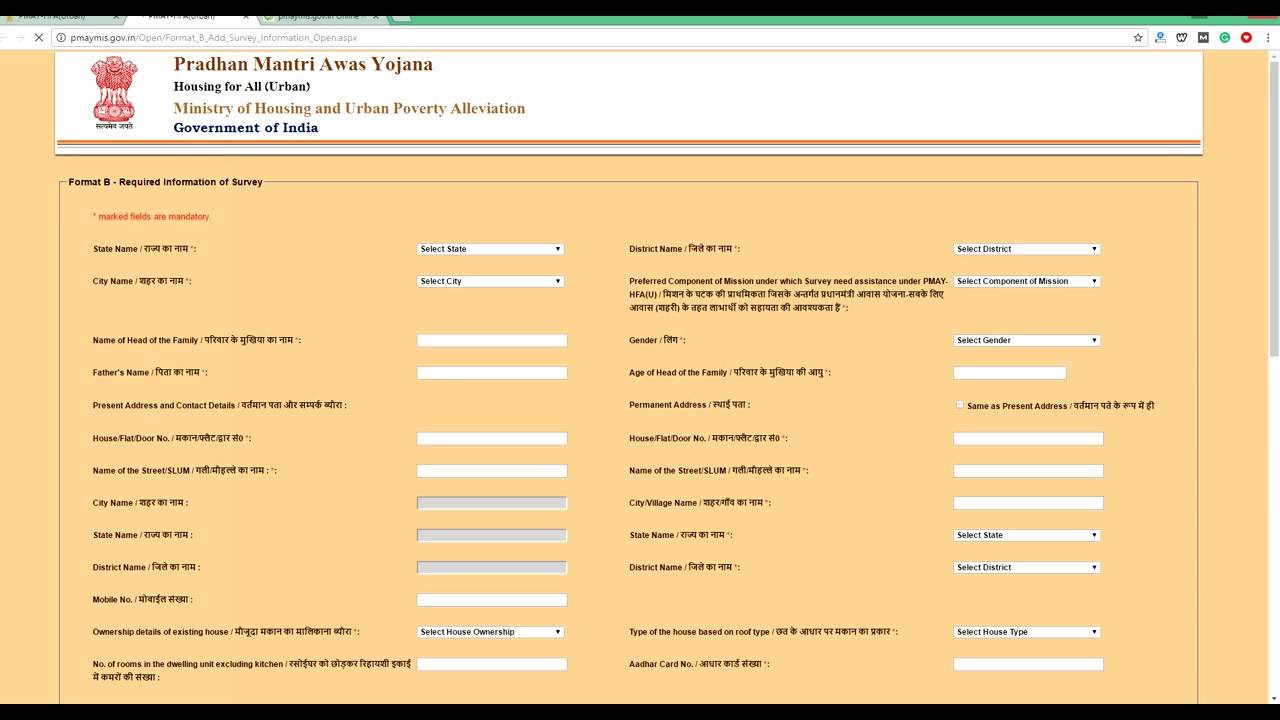Image resolution: width=1280 pixels, height=720 pixels.
Task: Click the browser address bar URL
Action: tap(214, 37)
